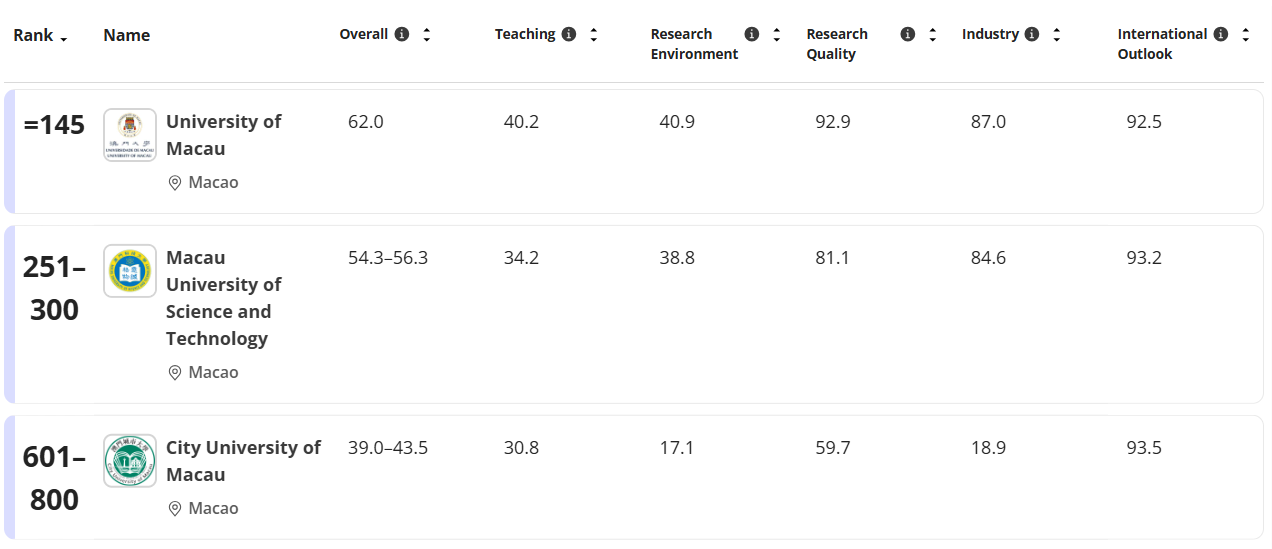Click the Name column header
The height and width of the screenshot is (549, 1272).
click(127, 35)
